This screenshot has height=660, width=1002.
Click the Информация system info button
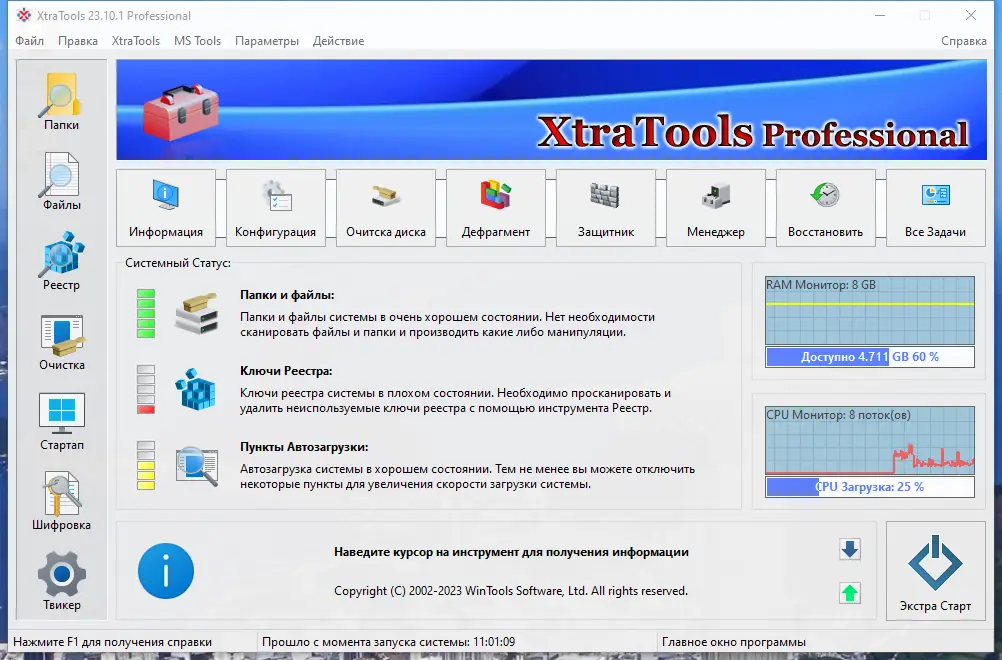tap(166, 208)
